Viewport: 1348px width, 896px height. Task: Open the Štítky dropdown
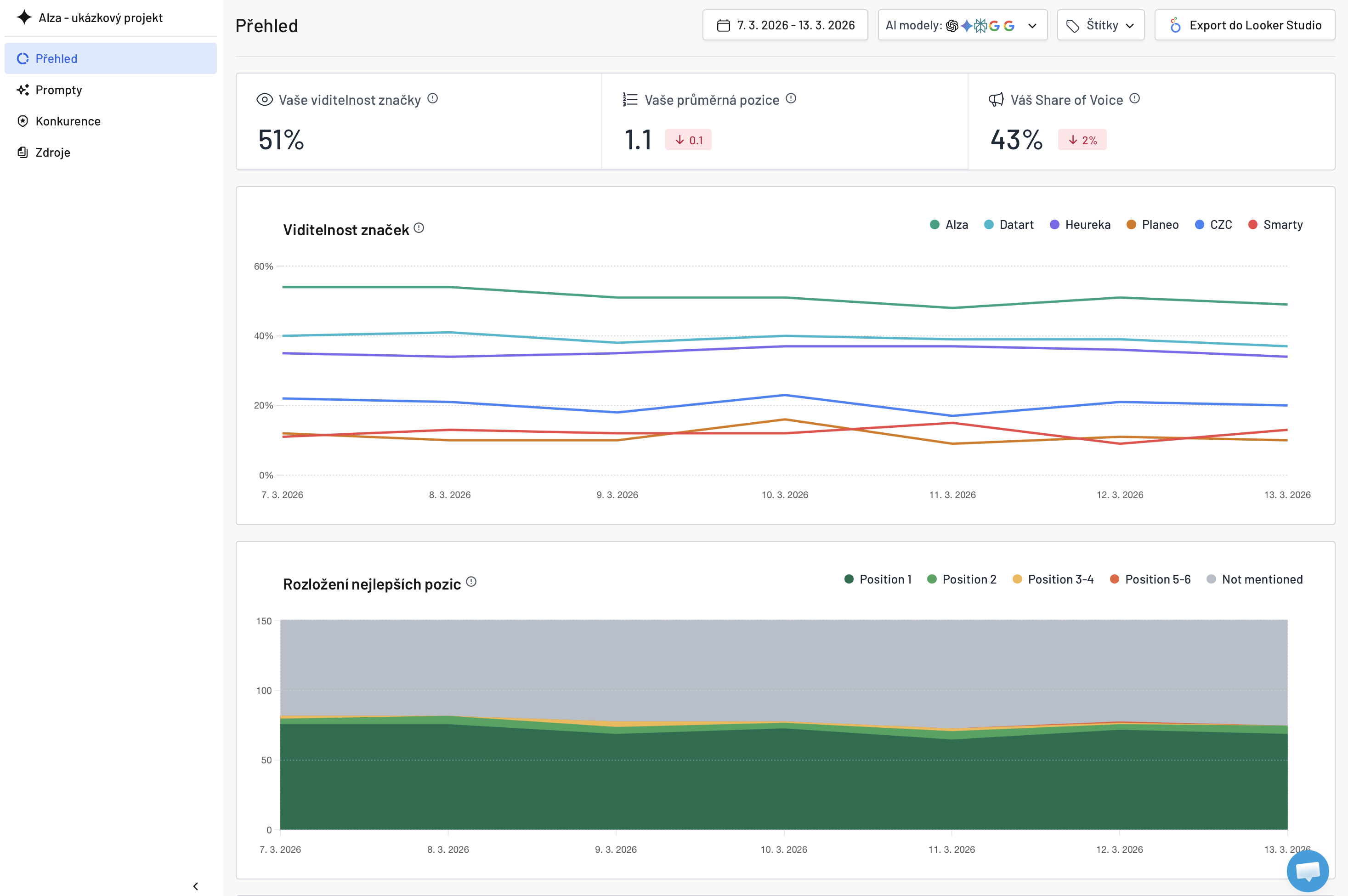1100,25
